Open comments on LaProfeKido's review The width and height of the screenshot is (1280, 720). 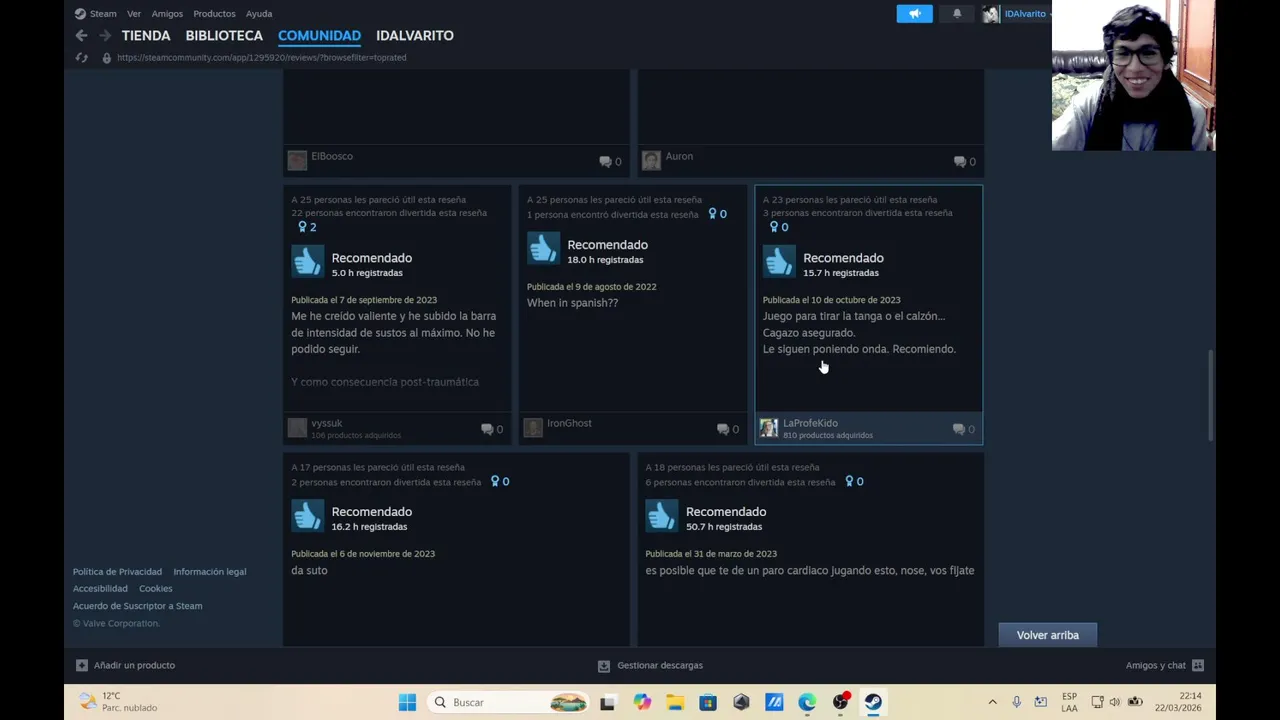click(x=964, y=429)
